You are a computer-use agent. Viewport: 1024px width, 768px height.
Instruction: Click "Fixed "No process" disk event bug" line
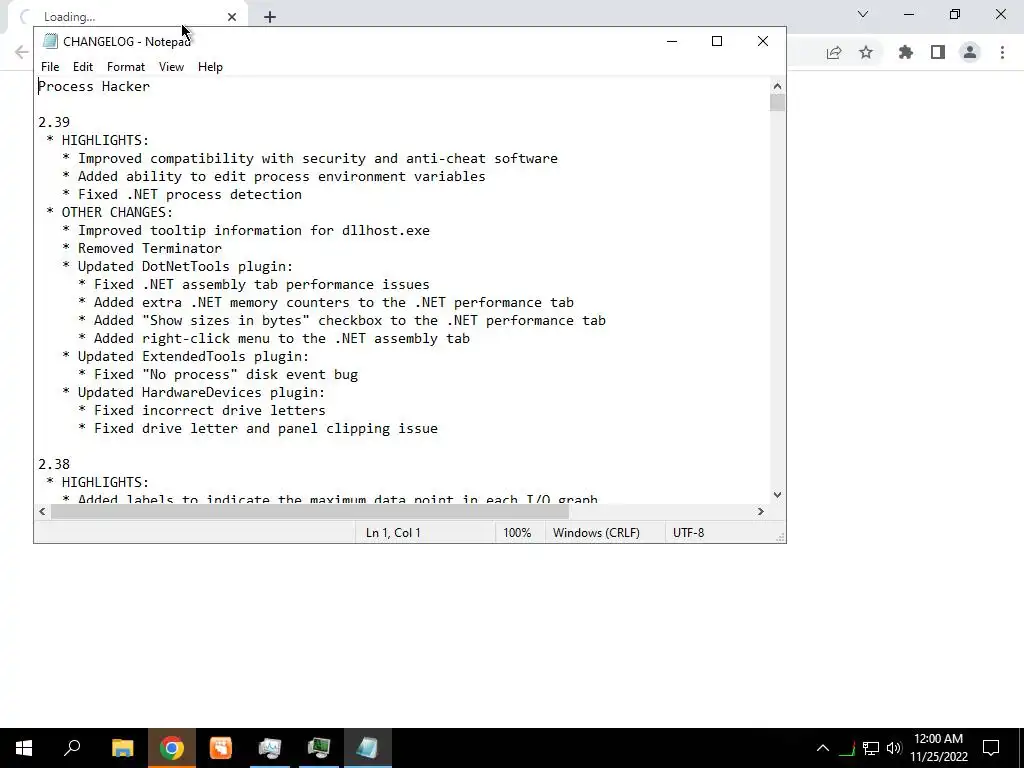tap(226, 374)
